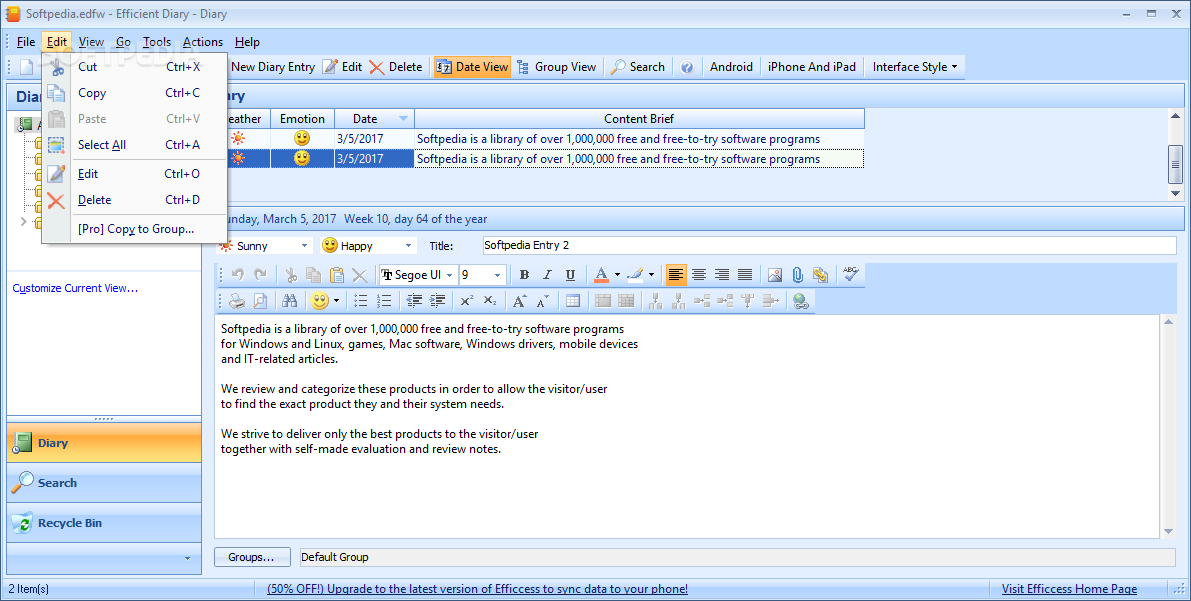Center-align the diary text

coord(699,275)
